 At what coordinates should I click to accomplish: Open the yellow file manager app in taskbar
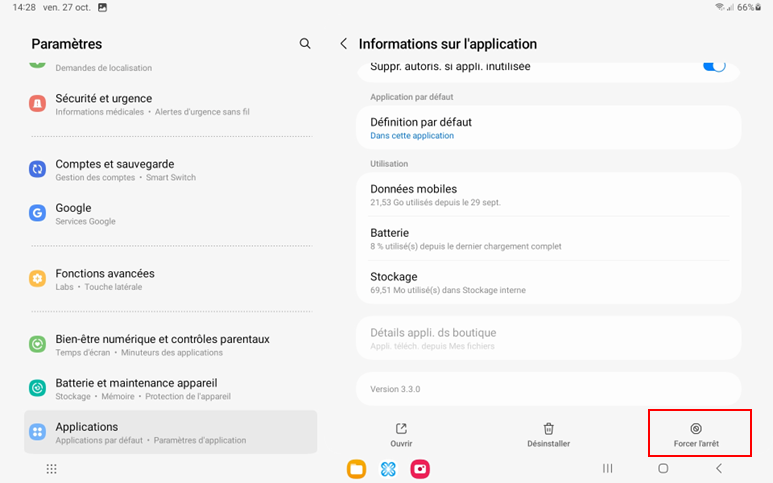[x=356, y=469]
